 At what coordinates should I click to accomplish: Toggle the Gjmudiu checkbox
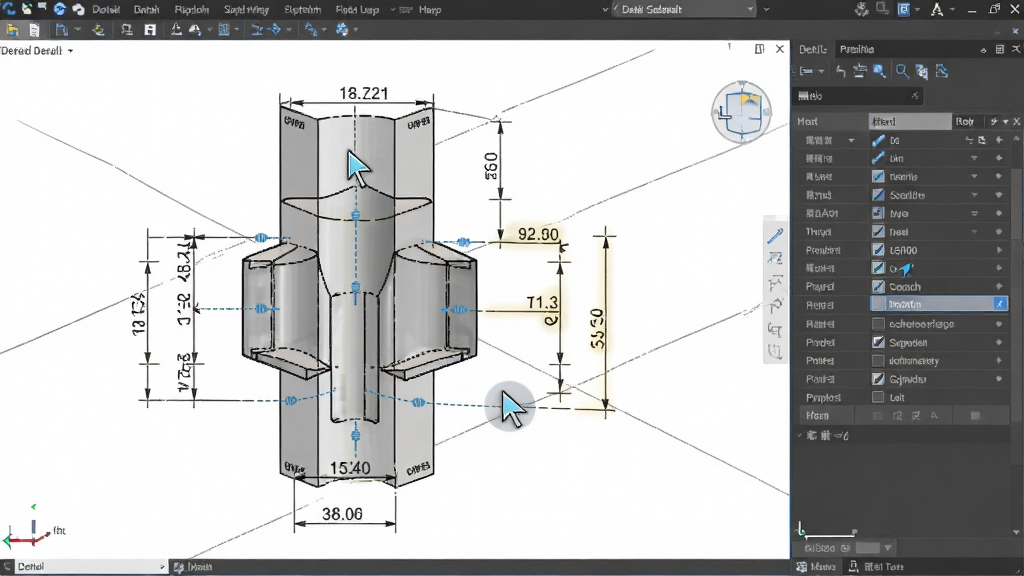(878, 379)
